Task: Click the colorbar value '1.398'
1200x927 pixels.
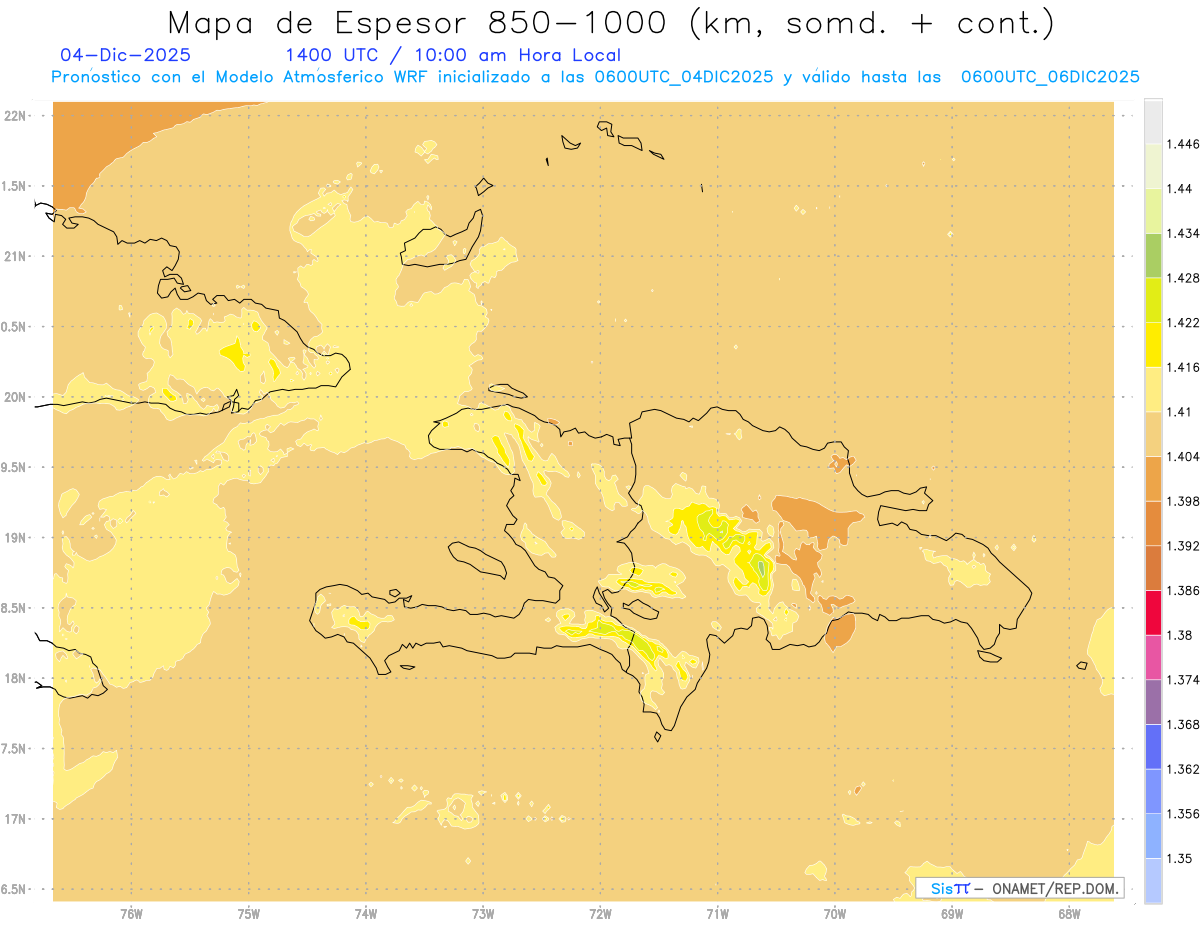Action: click(1184, 501)
